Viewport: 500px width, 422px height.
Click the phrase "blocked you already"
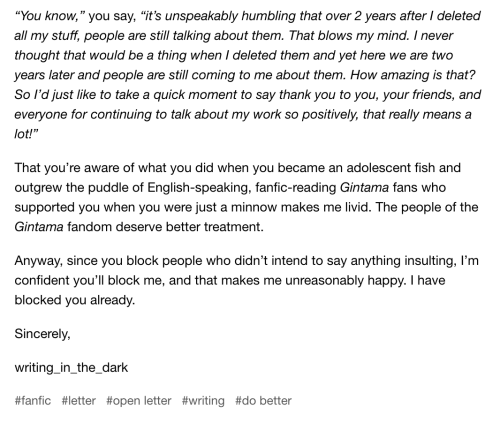coord(74,300)
